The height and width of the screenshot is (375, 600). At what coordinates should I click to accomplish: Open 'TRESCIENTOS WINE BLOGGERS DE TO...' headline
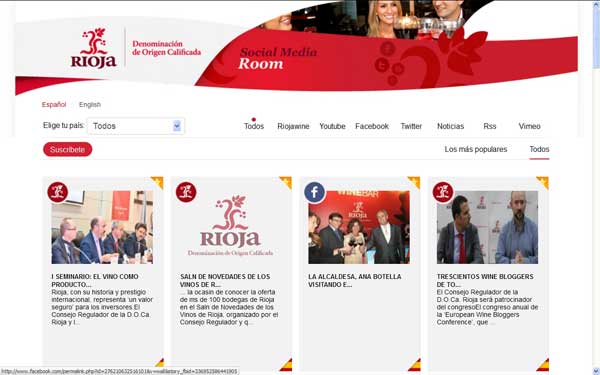click(x=485, y=280)
